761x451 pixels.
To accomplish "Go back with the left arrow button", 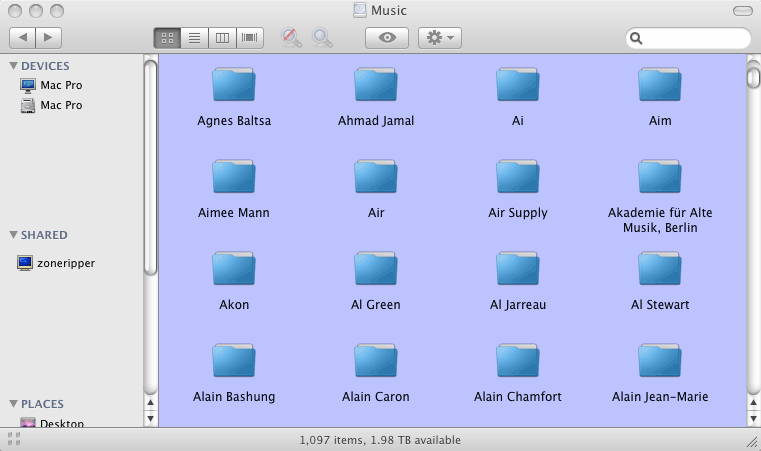I will click(22, 38).
